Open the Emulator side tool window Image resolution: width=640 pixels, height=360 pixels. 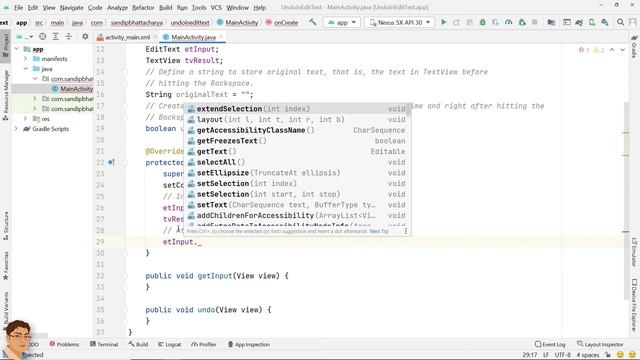634,252
